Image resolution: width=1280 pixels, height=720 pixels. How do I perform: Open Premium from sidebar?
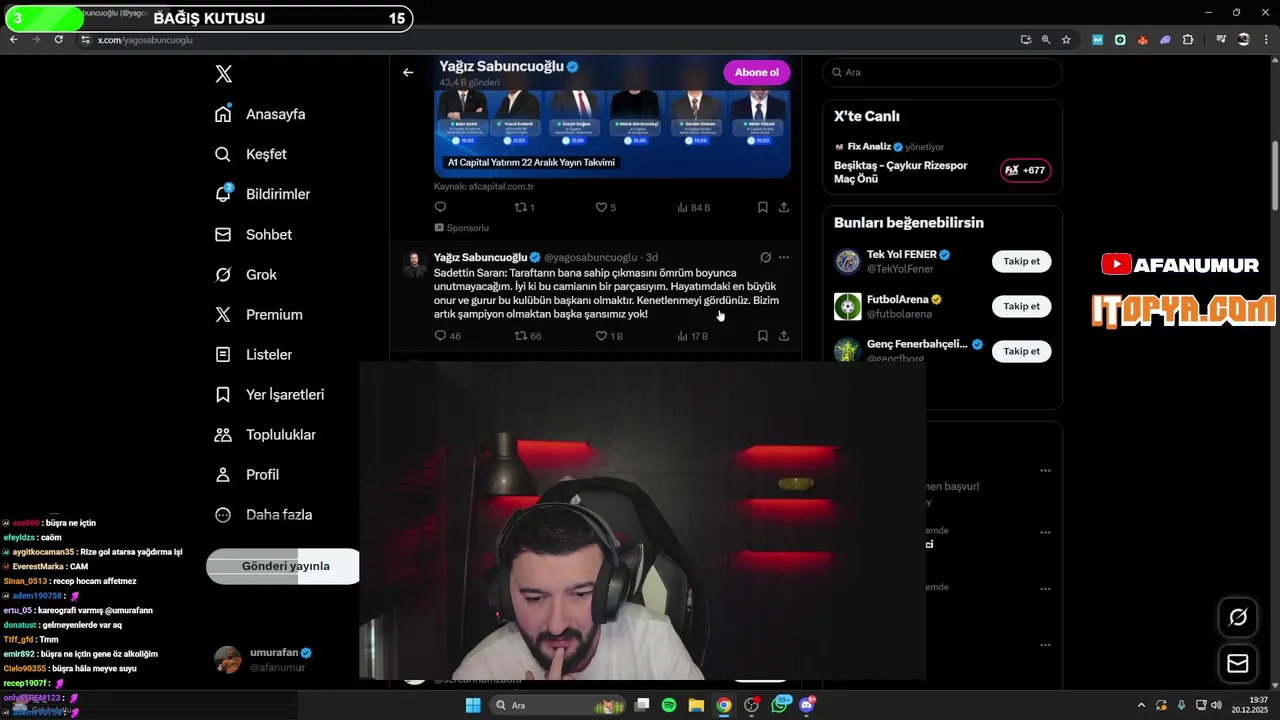tap(259, 314)
